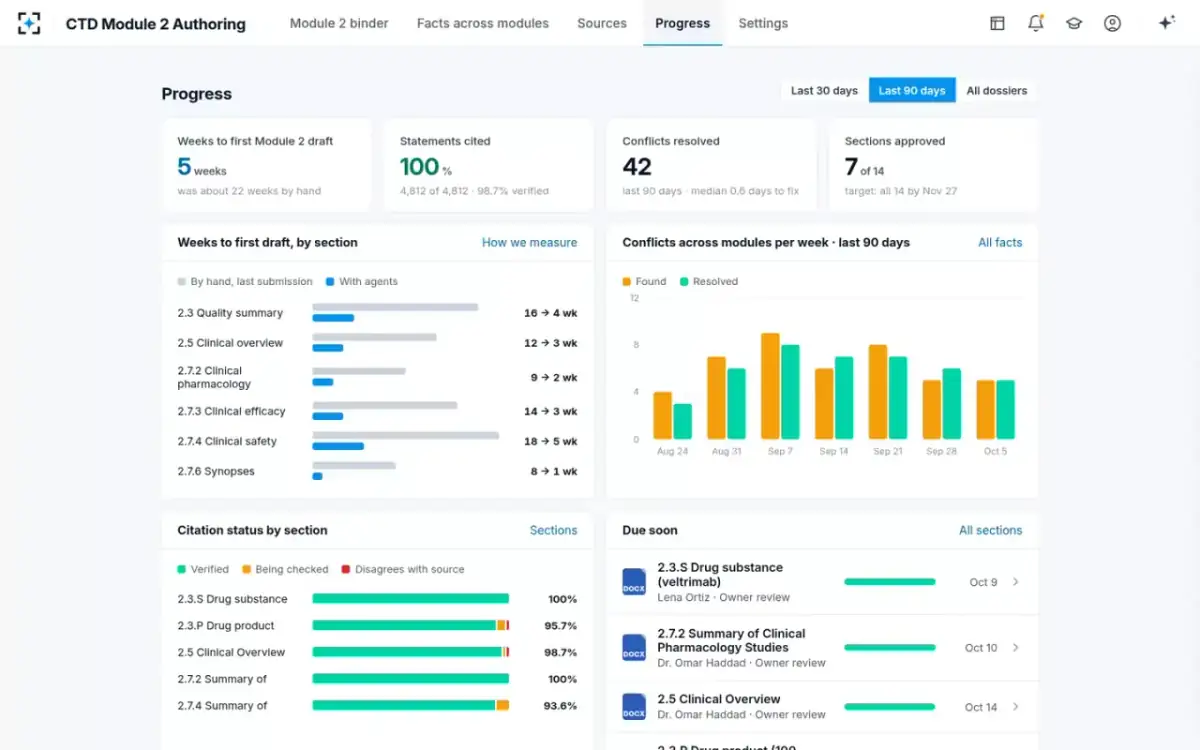Expand the 2.5 Clinical Overview due row chevron
This screenshot has width=1200, height=750.
tap(1016, 707)
